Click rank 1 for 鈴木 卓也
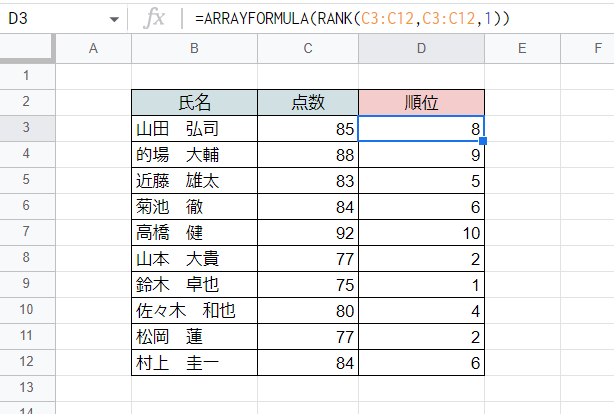614x414 pixels. pyautogui.click(x=421, y=285)
